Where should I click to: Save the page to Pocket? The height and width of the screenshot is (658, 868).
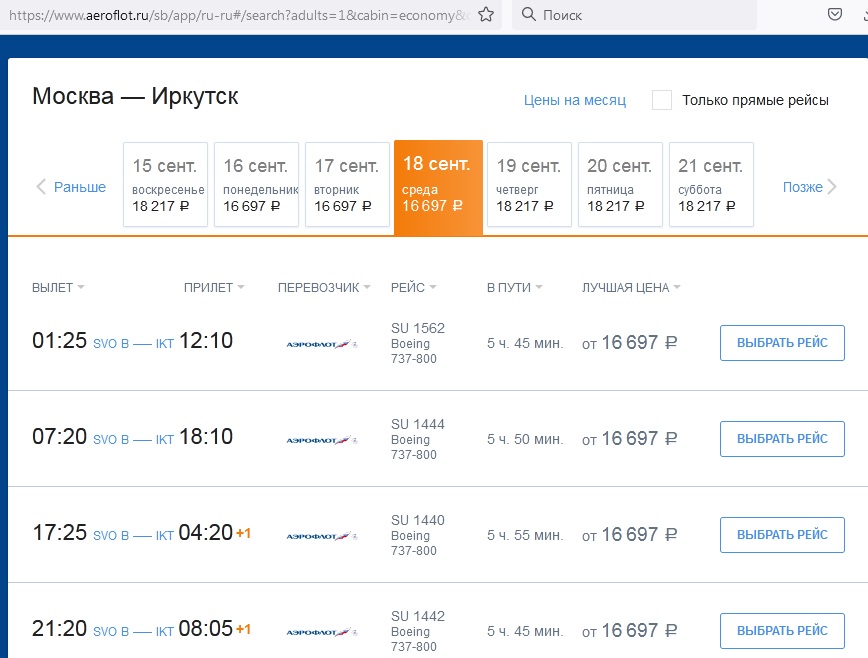834,15
